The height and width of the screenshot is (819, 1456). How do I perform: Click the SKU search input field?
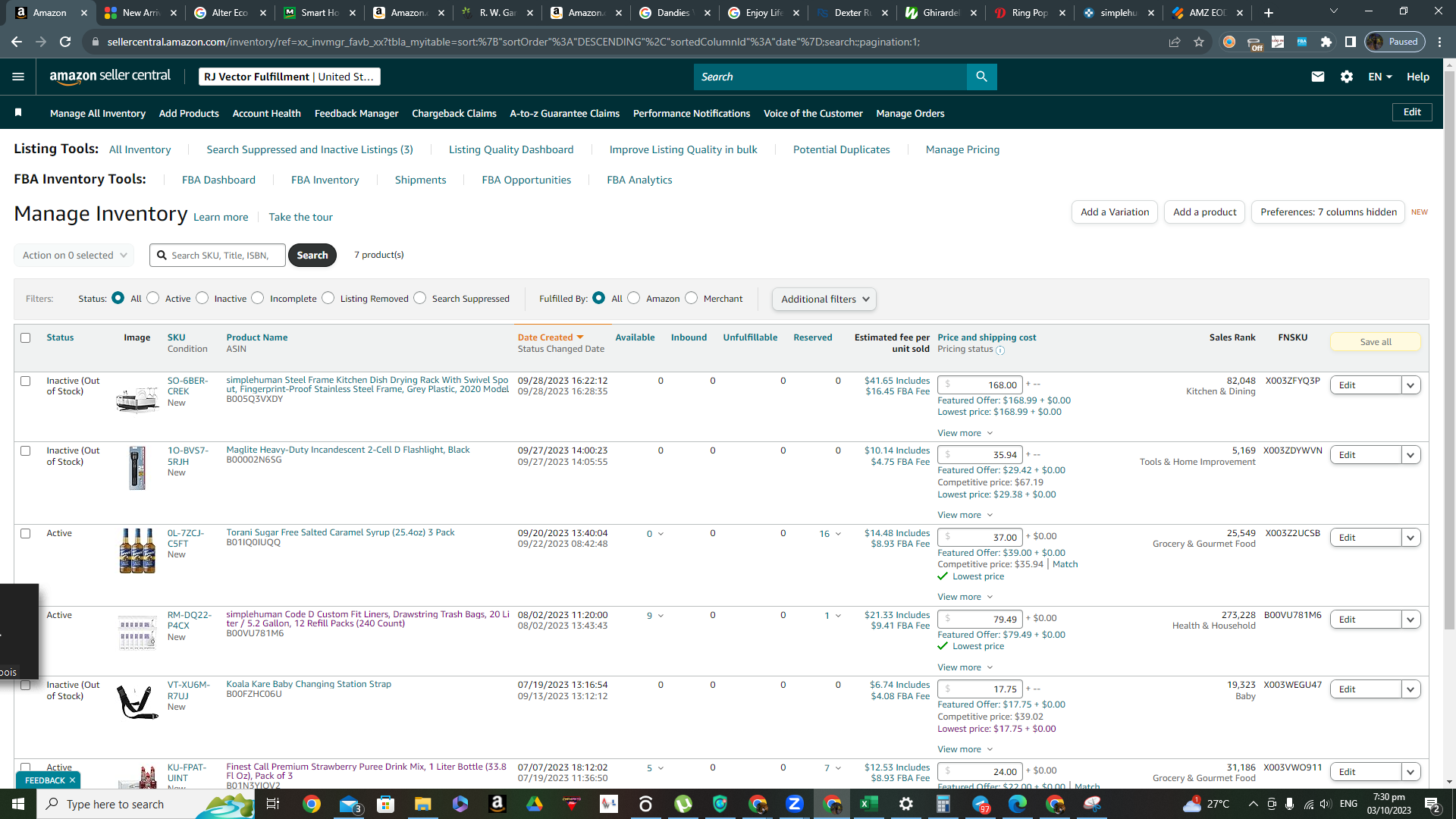click(x=218, y=256)
